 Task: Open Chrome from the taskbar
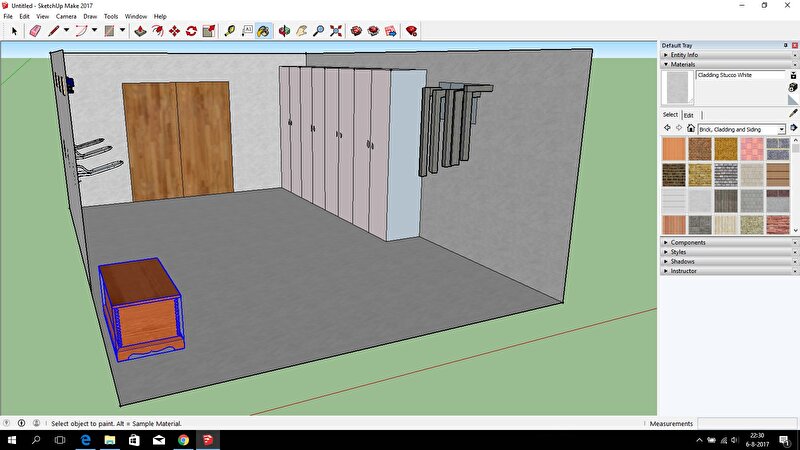coord(183,440)
